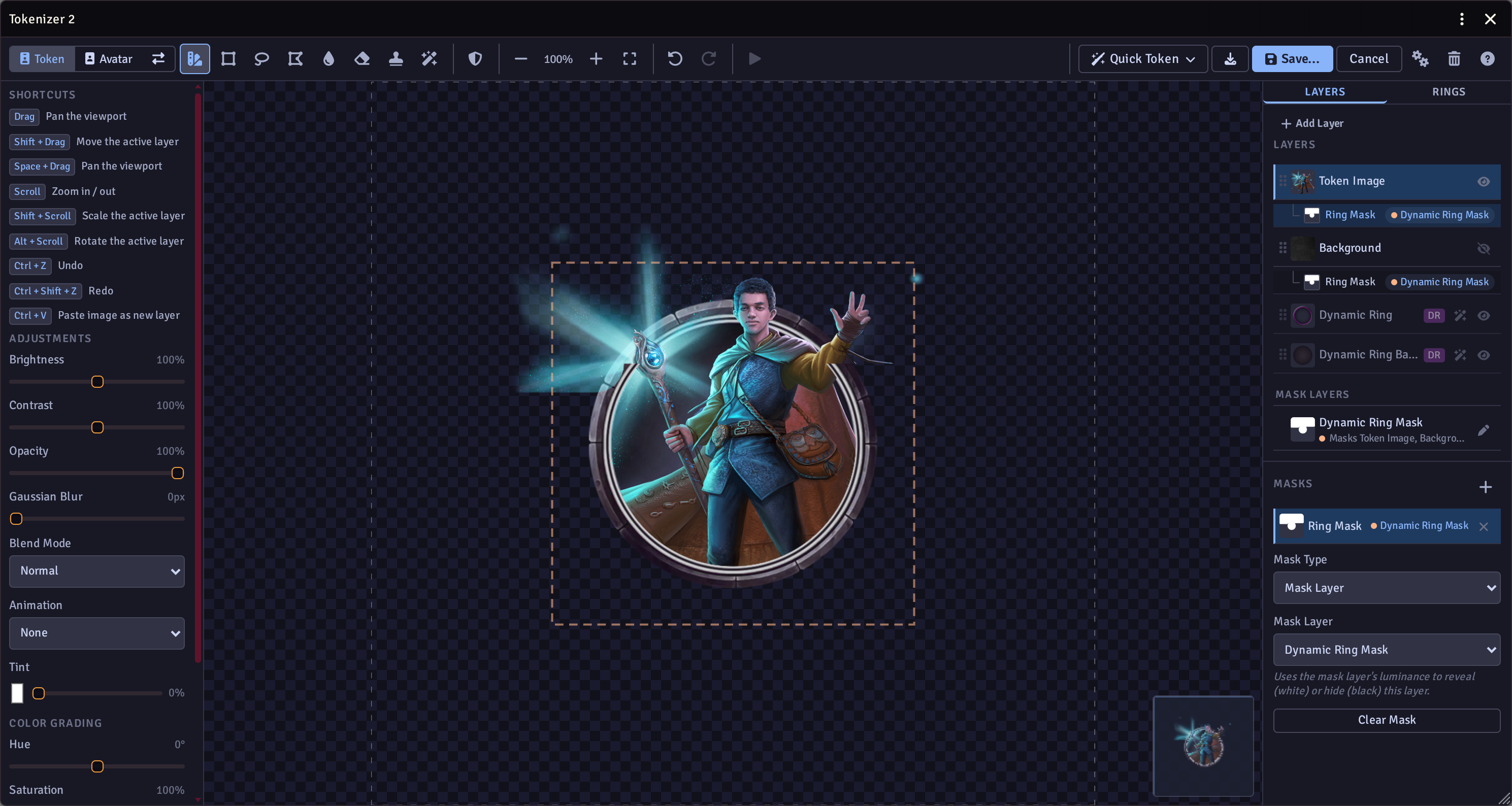Switch to Token mode
Image resolution: width=1512 pixels, height=806 pixels.
(42, 59)
